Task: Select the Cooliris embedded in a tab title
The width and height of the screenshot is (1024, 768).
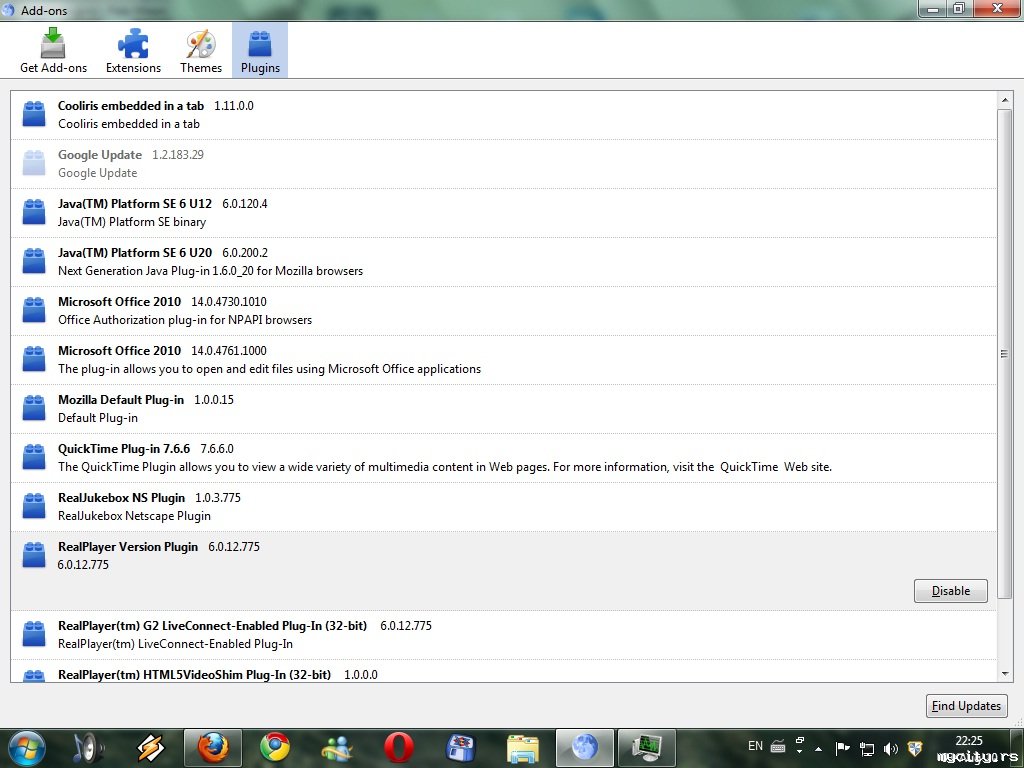Action: click(131, 106)
